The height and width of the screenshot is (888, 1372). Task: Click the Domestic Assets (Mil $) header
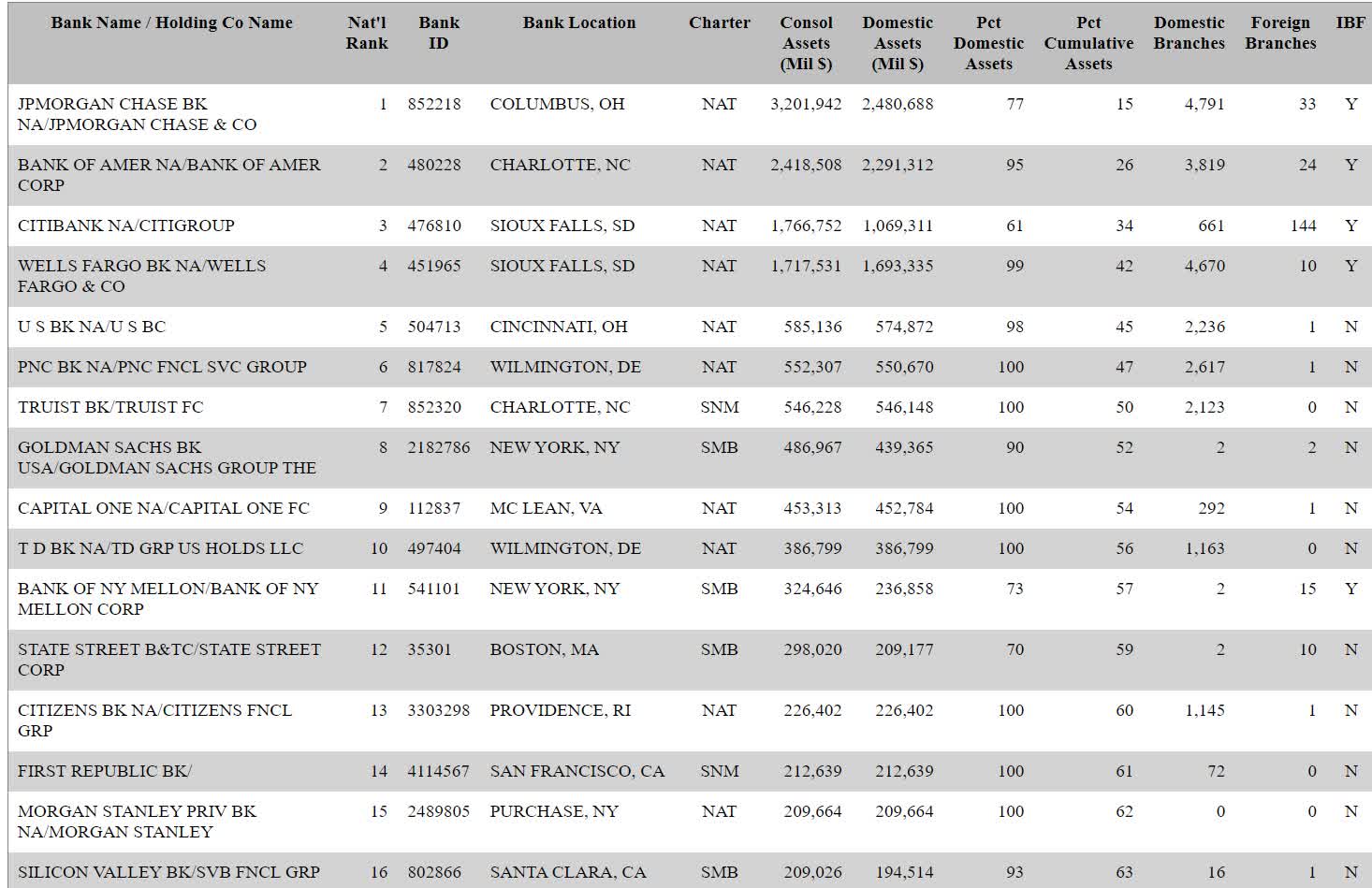coord(898,43)
